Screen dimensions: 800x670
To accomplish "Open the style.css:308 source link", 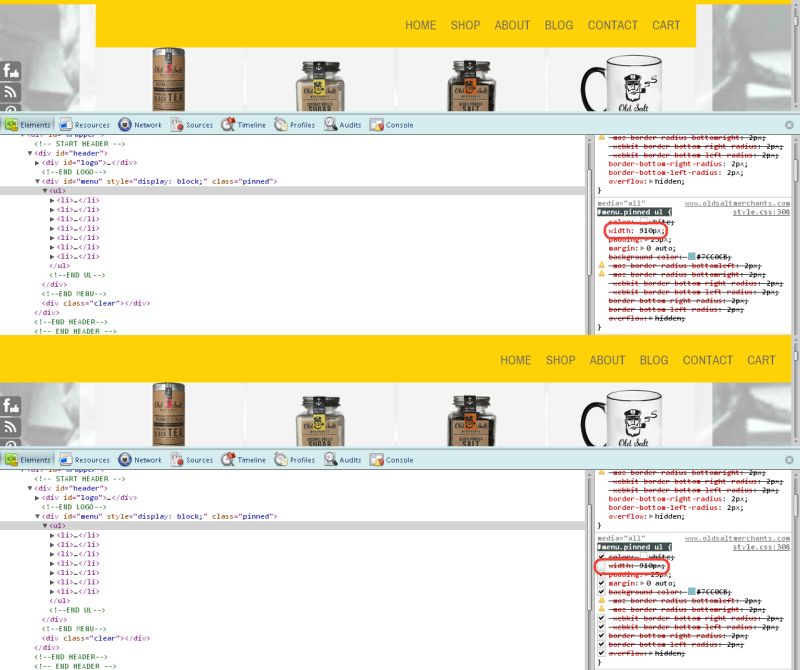I will (761, 213).
